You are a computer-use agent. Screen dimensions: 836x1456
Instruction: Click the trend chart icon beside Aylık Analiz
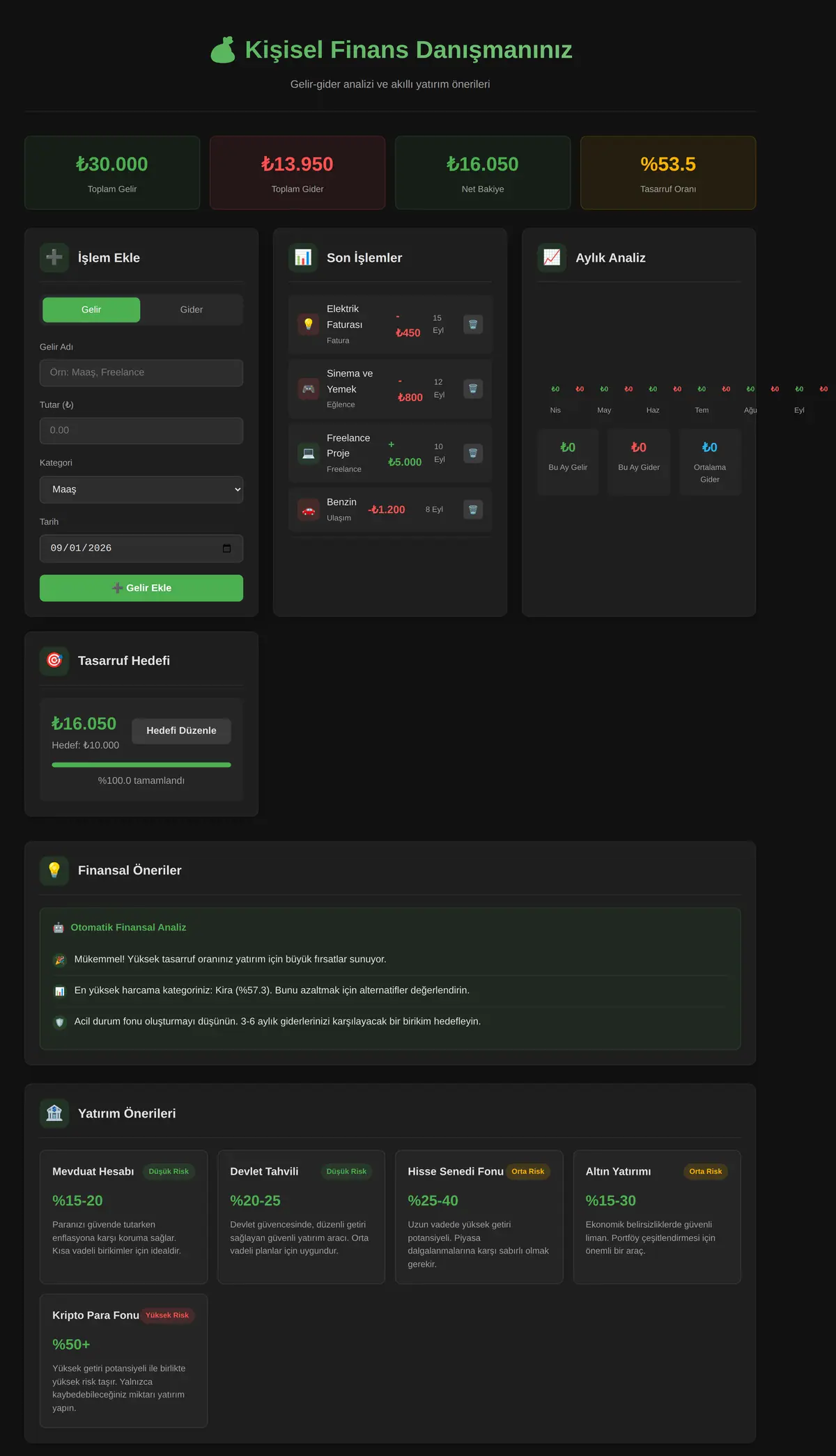[552, 258]
